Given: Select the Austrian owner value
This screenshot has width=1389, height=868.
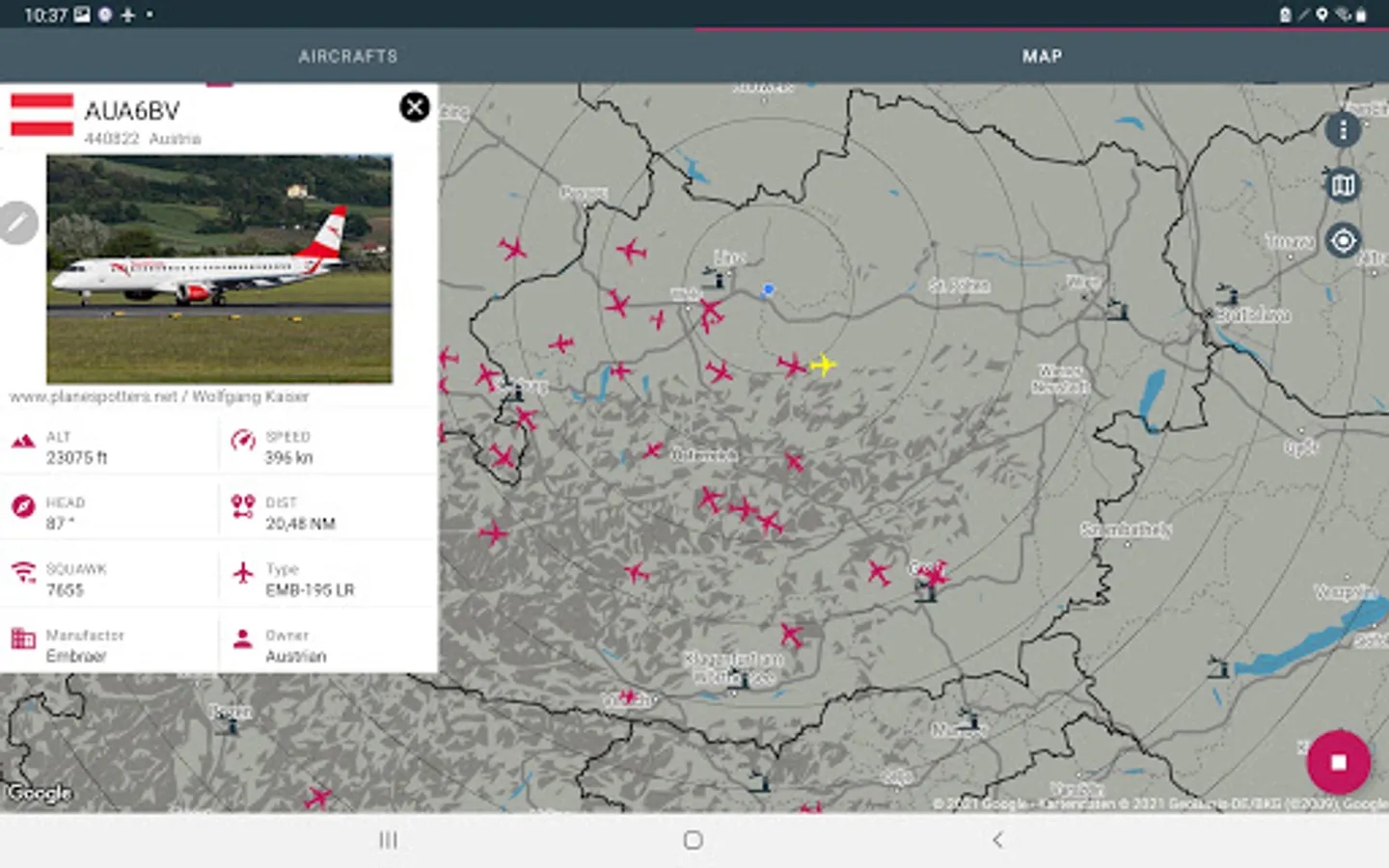Looking at the screenshot, I should tap(295, 657).
